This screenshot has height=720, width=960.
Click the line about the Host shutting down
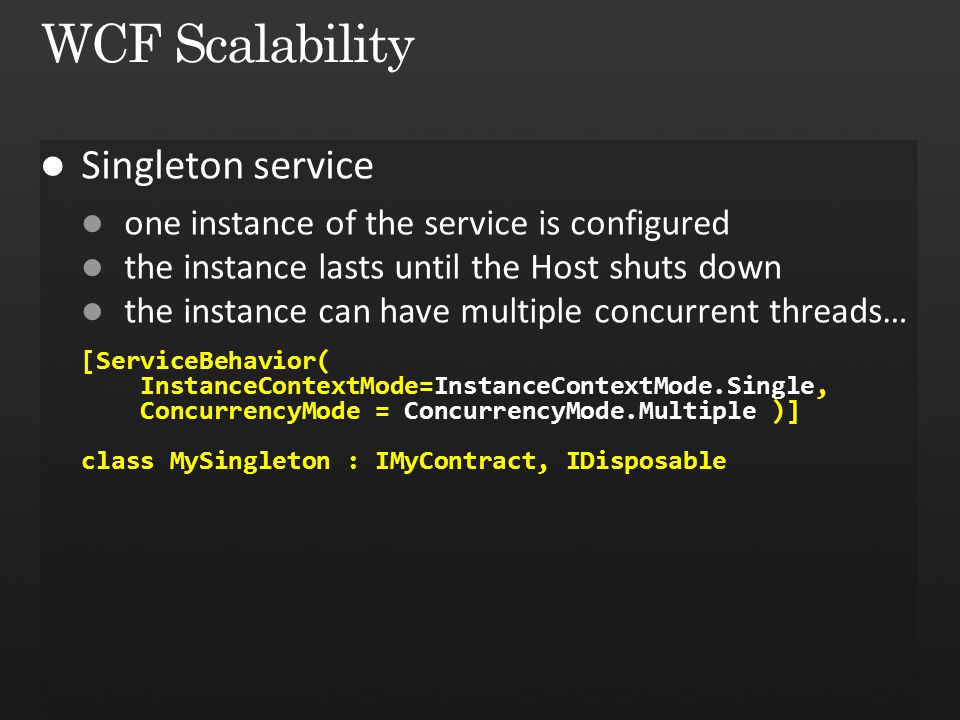[453, 268]
